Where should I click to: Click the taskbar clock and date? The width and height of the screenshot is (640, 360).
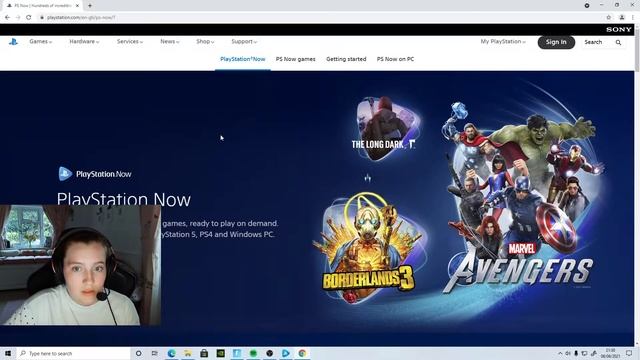(x=610, y=353)
